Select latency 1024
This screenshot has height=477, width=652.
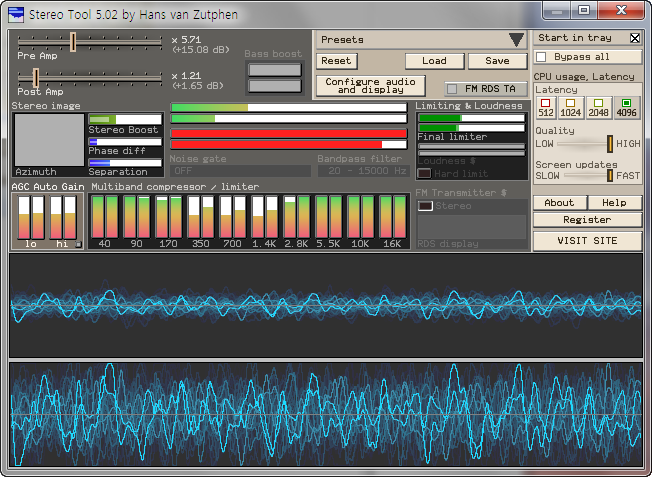pyautogui.click(x=570, y=108)
